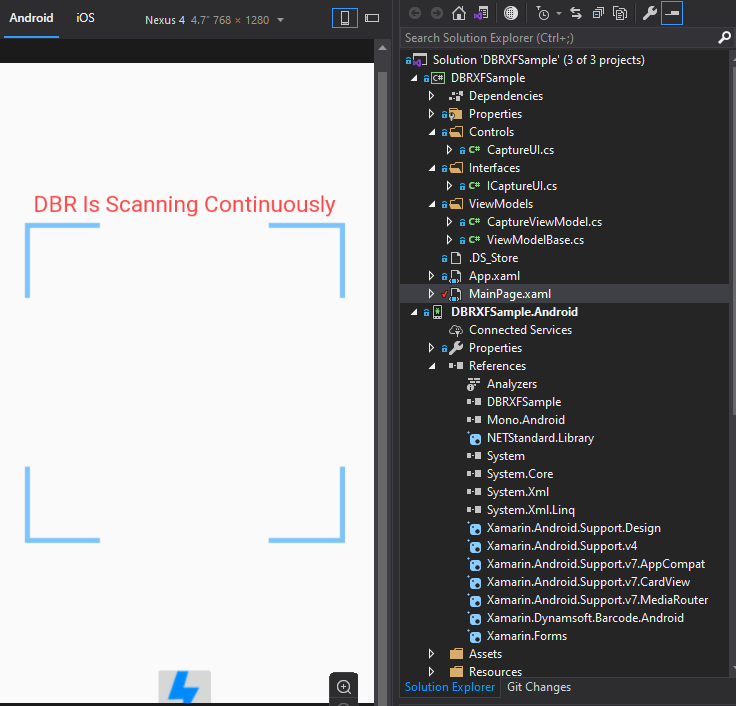Click Sync with Active Document icon
The image size is (736, 706).
pos(576,13)
